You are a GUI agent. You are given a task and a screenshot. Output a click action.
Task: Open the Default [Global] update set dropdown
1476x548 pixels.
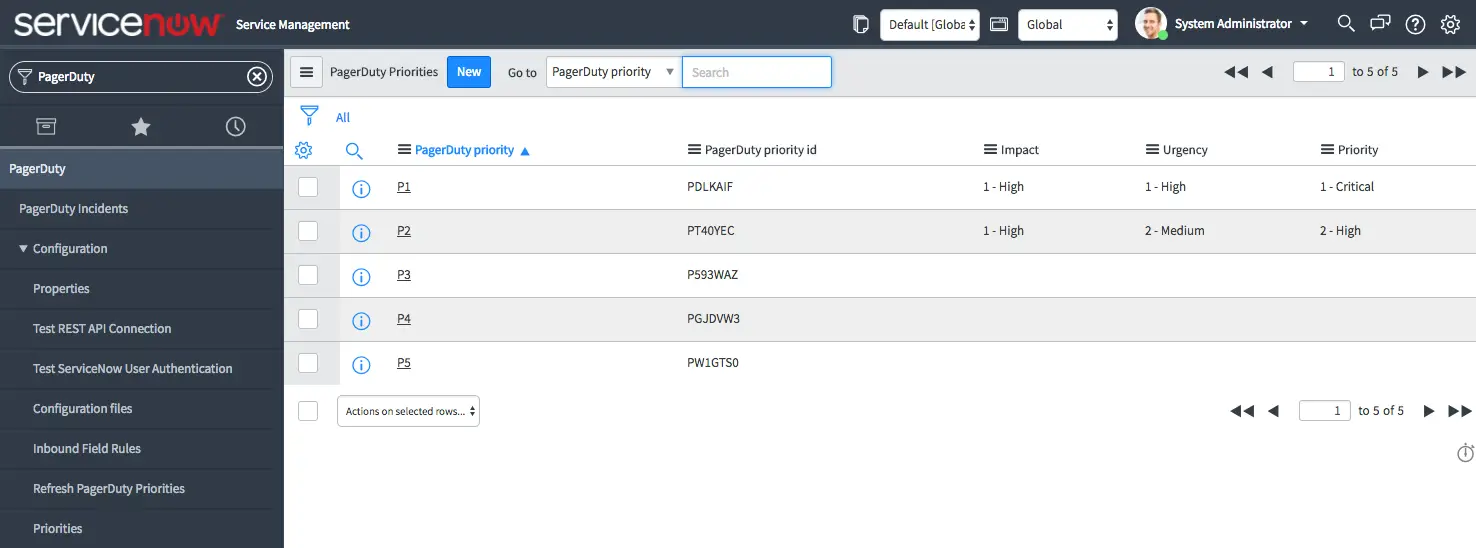coord(929,24)
